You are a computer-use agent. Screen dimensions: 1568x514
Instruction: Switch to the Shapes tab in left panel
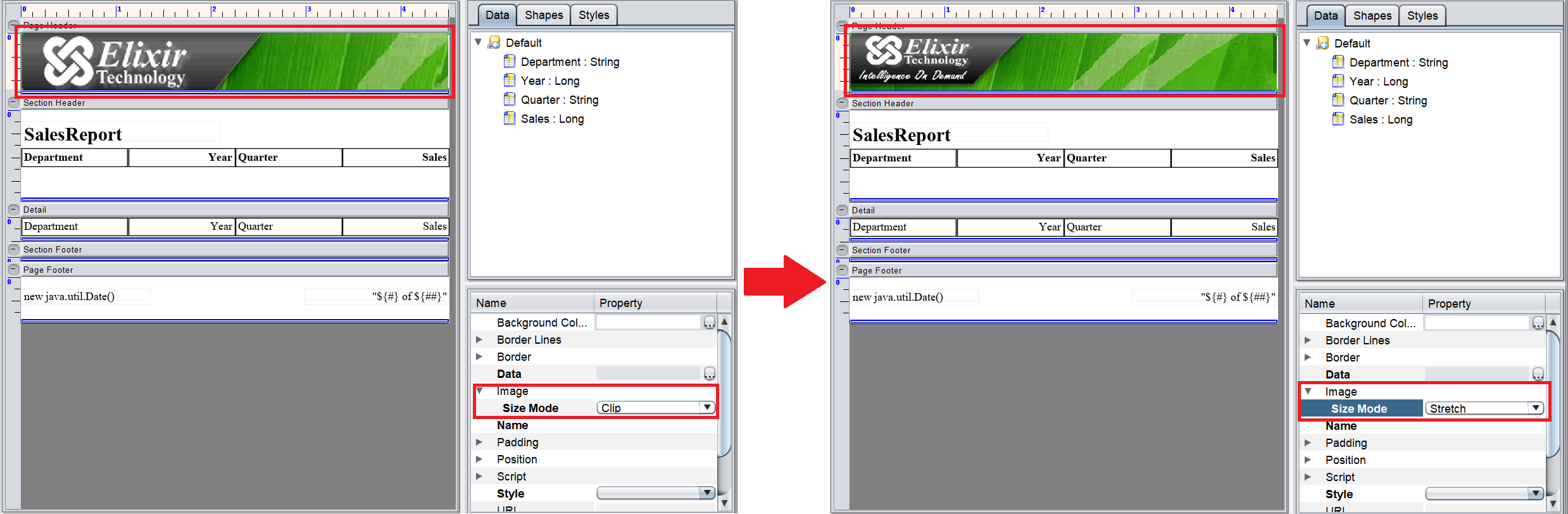coord(543,15)
